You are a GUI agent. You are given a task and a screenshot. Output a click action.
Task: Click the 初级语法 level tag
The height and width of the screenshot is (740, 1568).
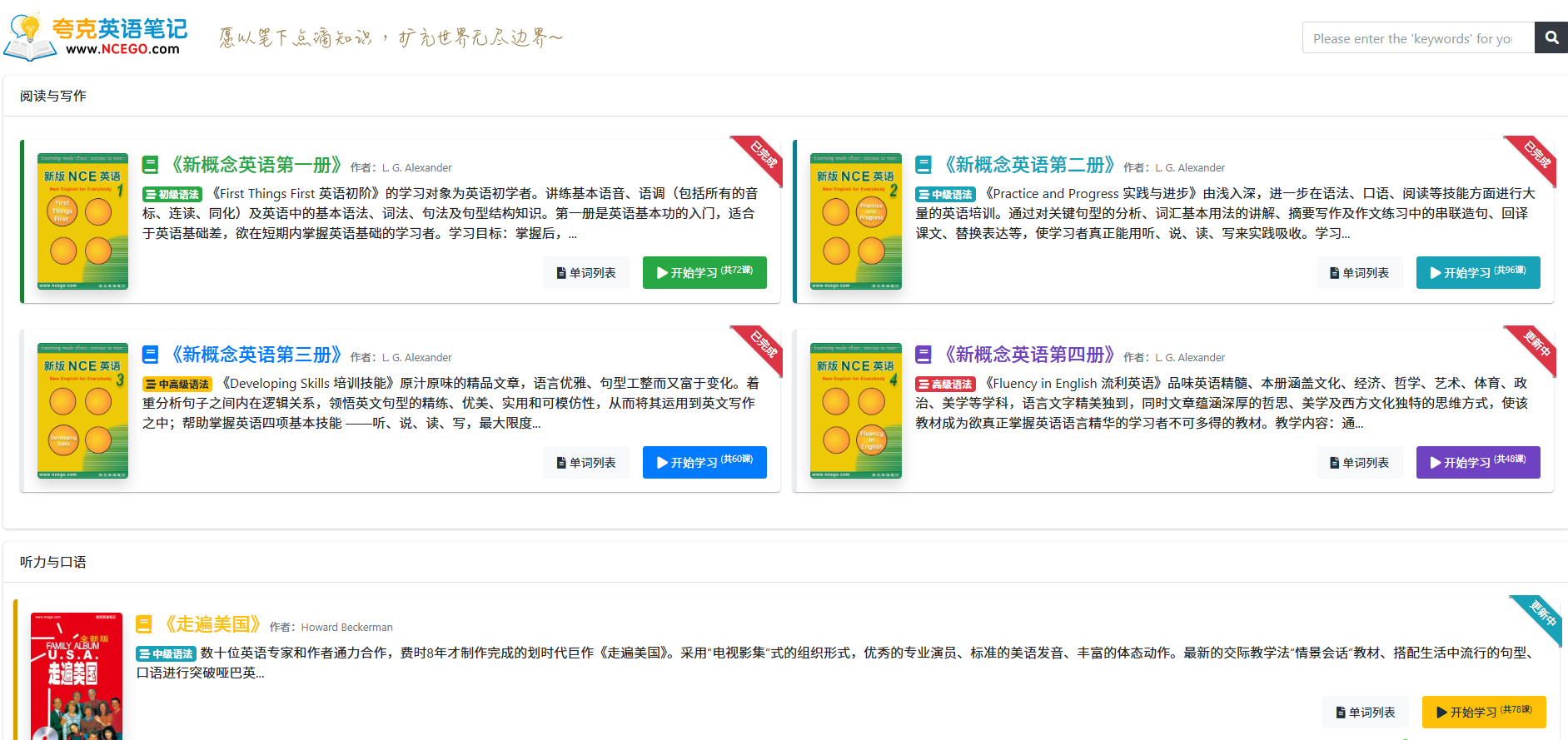pyautogui.click(x=172, y=195)
